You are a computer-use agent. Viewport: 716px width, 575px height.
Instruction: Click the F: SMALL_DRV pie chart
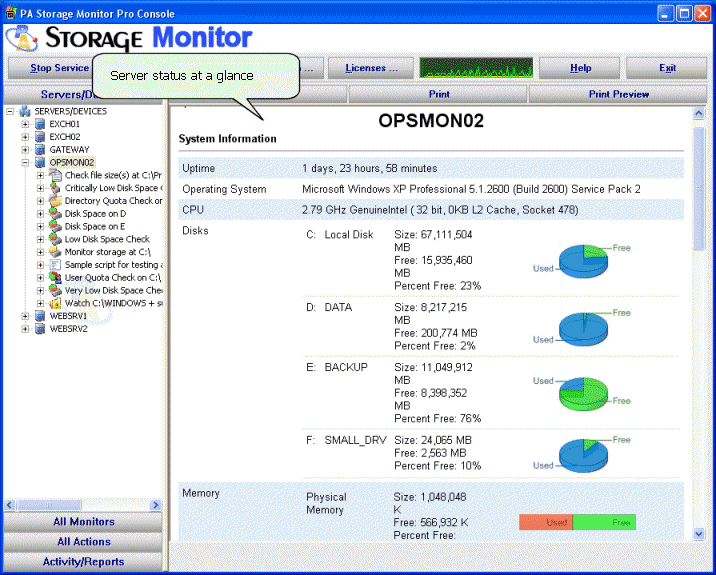583,456
